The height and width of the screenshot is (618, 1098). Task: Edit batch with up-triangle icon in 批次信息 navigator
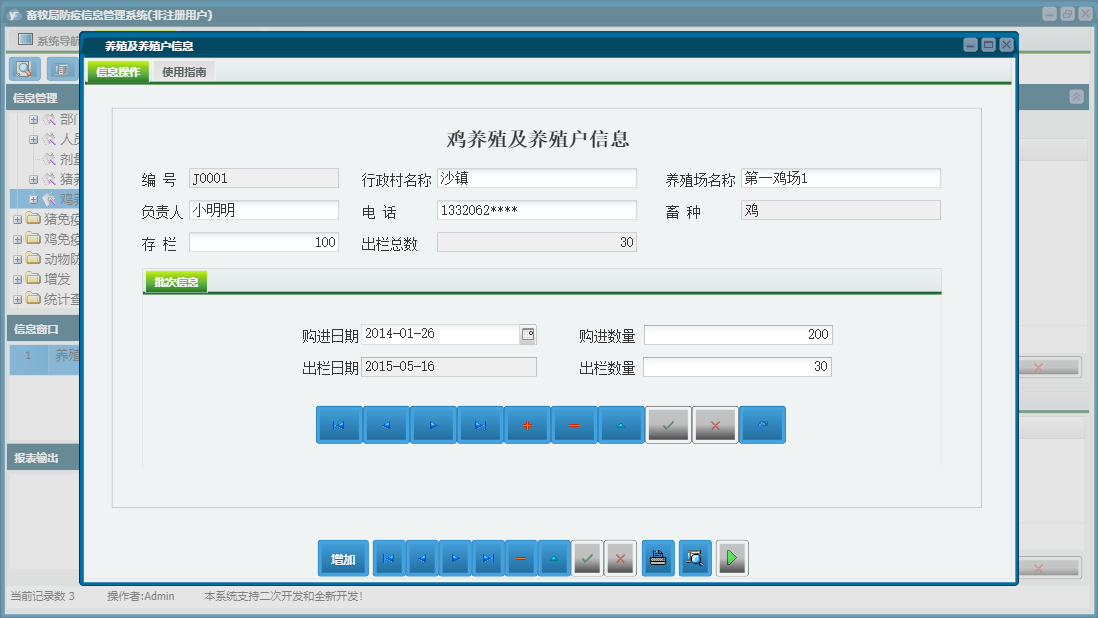pyautogui.click(x=621, y=425)
